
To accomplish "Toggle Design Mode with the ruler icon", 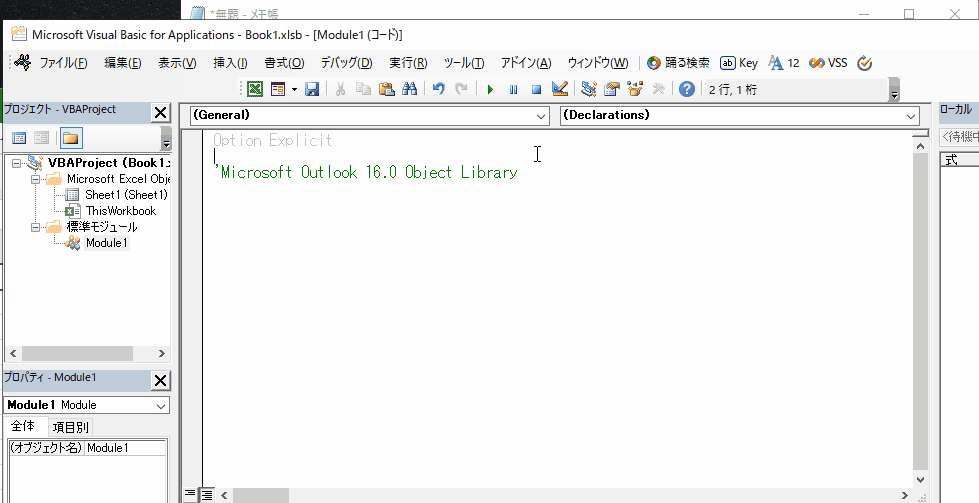I will click(x=559, y=89).
